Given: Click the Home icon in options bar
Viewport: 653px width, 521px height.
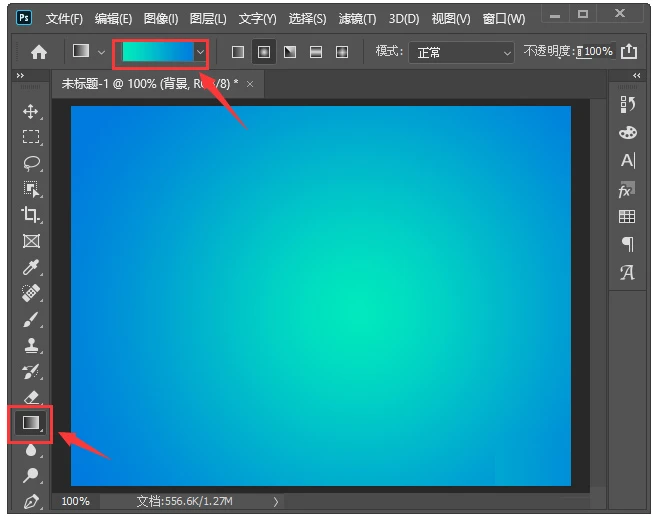Looking at the screenshot, I should (x=39, y=52).
